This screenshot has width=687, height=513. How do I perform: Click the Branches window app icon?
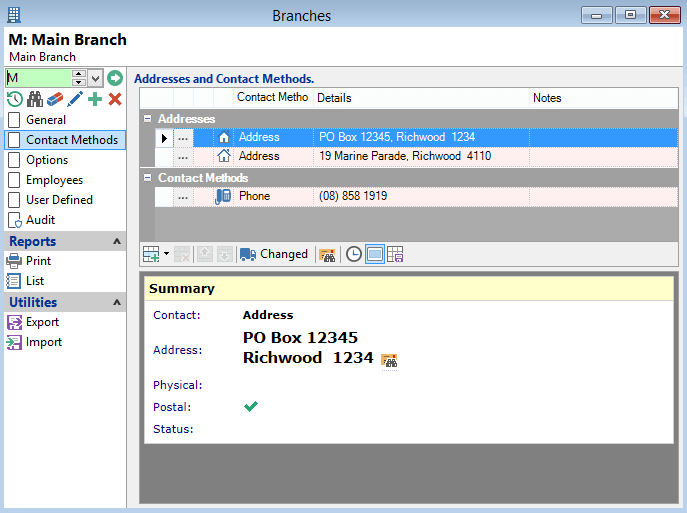(14, 14)
